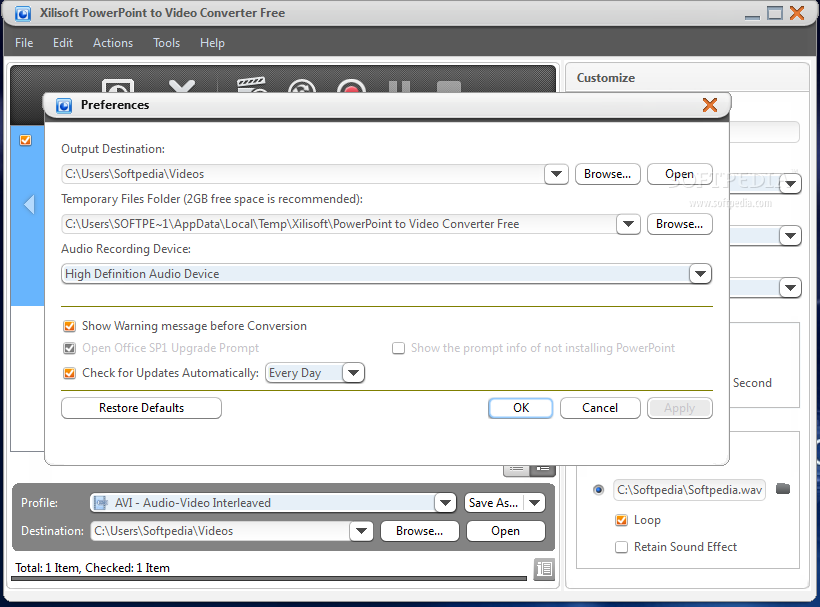Click Open next to Output Destination

[x=679, y=174]
